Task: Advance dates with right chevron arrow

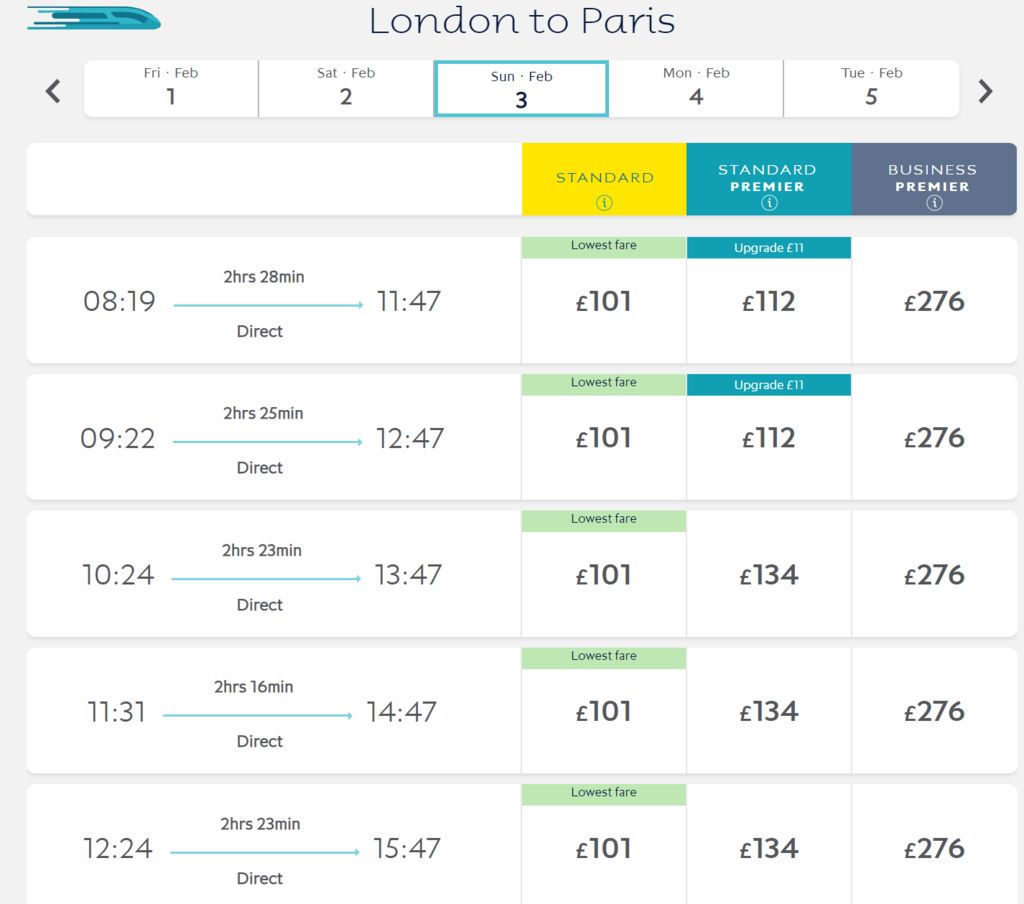Action: (985, 91)
